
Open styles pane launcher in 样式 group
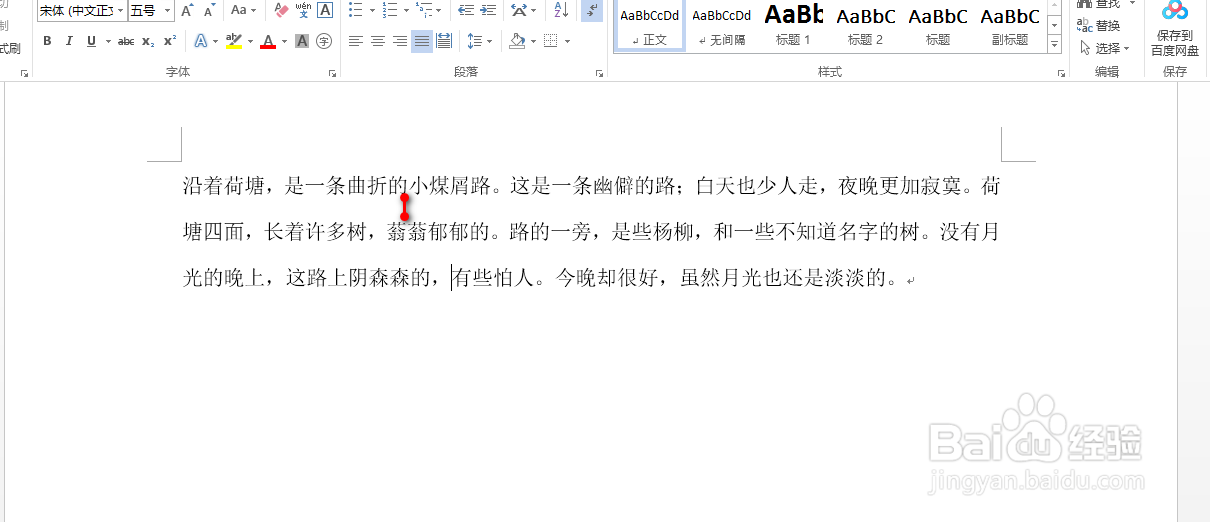coord(1061,74)
